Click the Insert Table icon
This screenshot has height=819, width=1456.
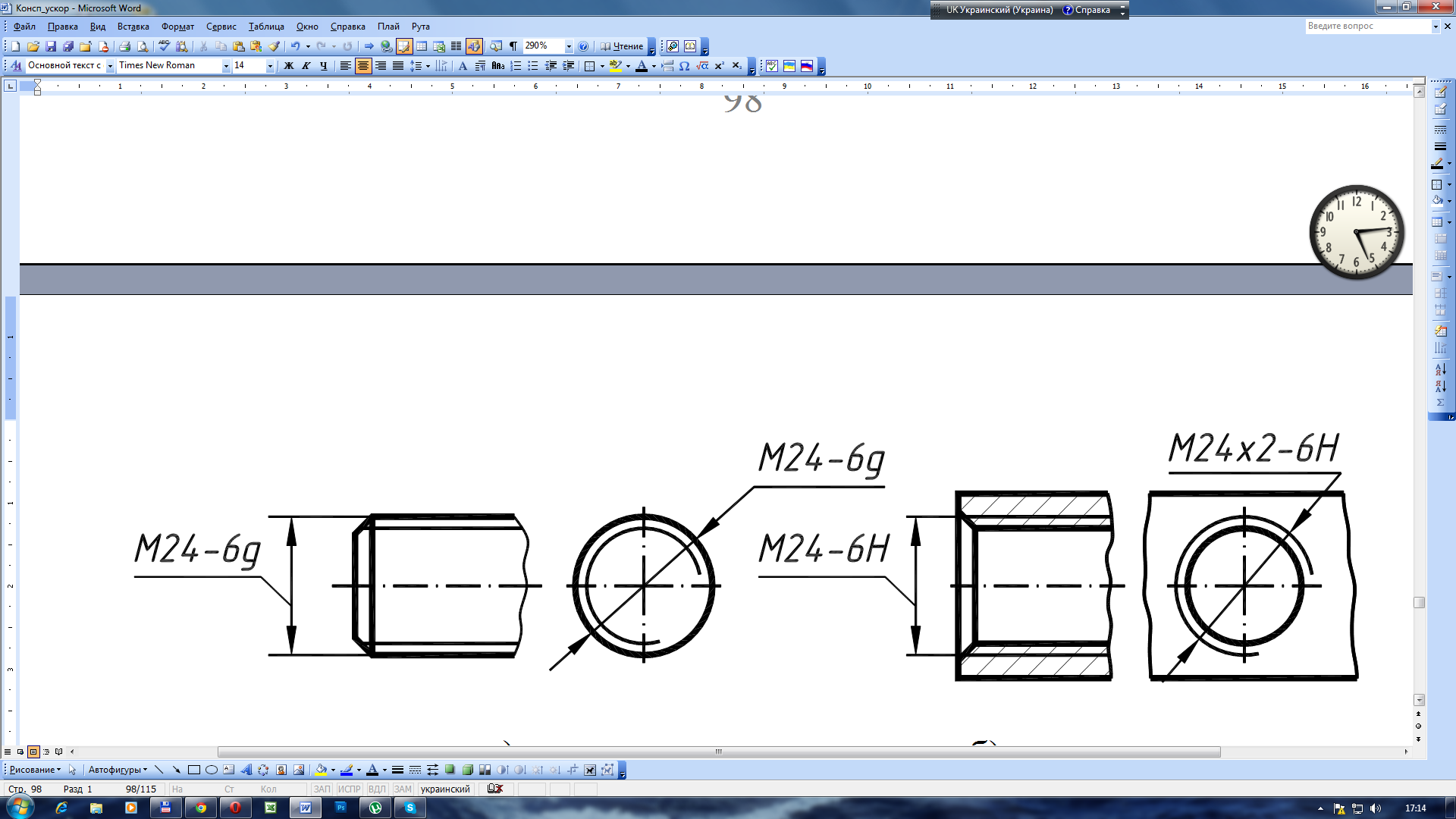422,46
